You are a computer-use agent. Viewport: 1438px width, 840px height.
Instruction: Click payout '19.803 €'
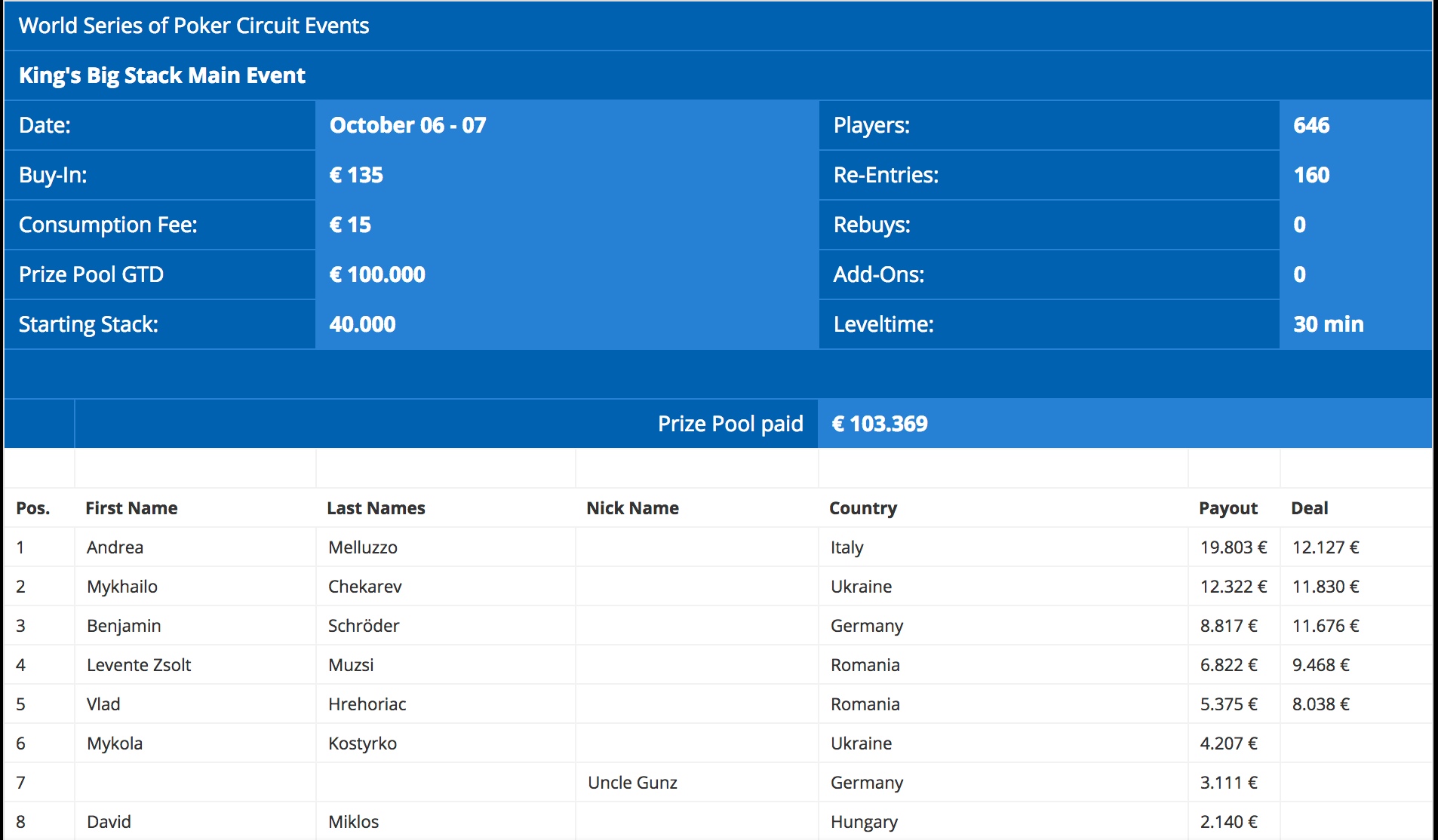(1234, 547)
